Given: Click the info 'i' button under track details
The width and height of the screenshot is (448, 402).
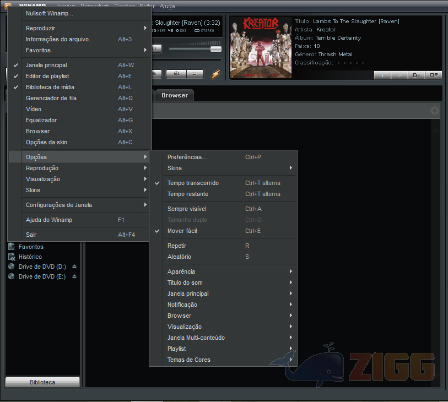Looking at the screenshot, I should [x=382, y=75].
